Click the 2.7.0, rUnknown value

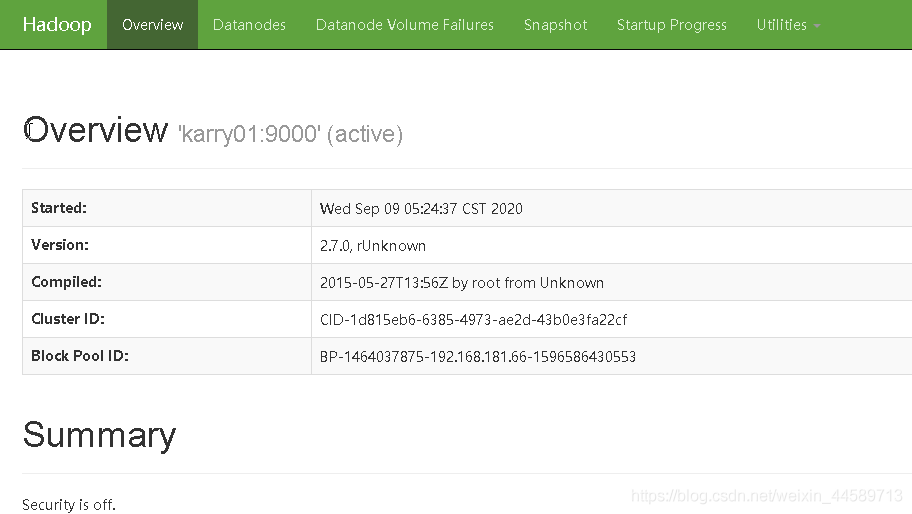(x=373, y=246)
